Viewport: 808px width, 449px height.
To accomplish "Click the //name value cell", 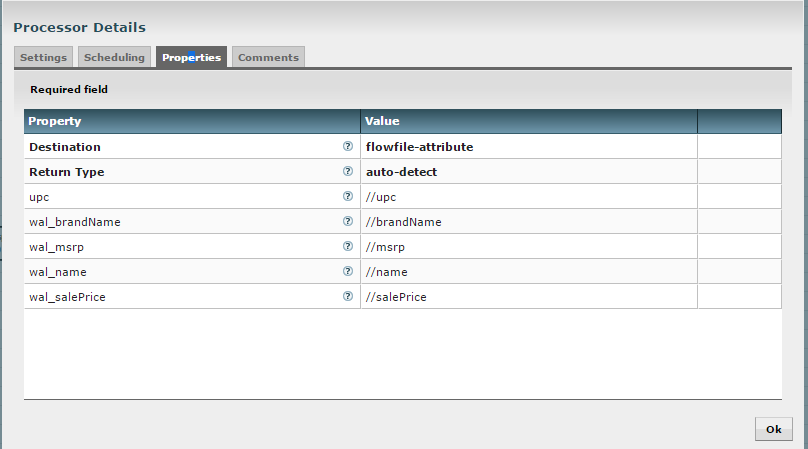I will [x=528, y=272].
